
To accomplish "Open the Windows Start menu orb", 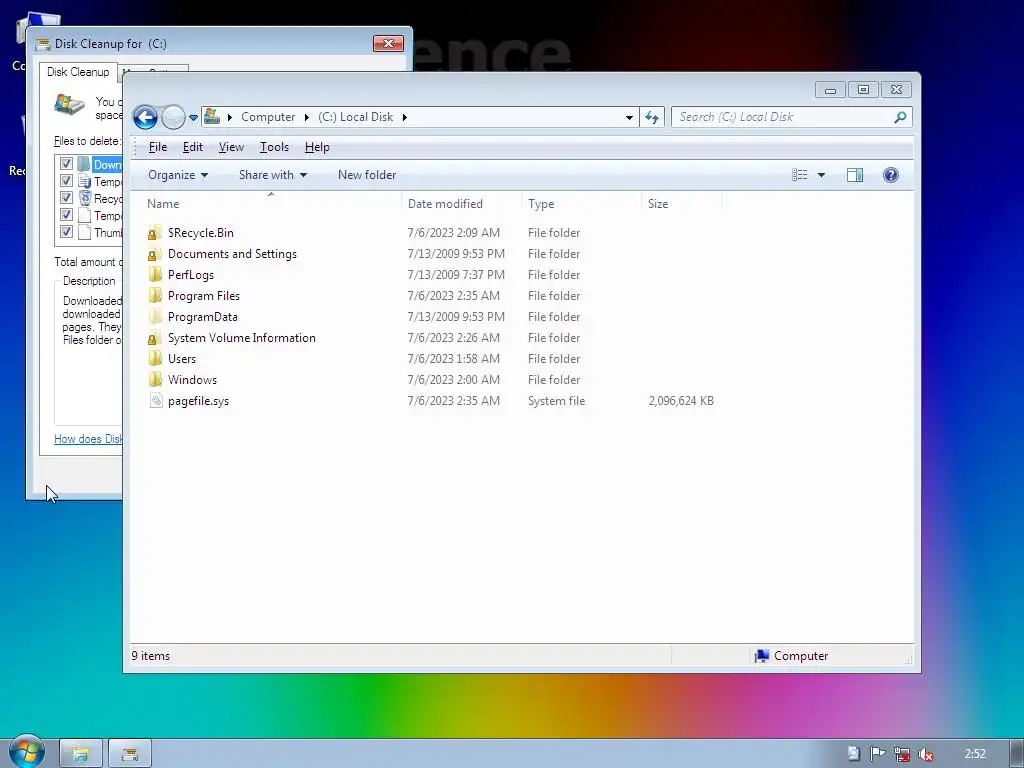I will pos(26,751).
